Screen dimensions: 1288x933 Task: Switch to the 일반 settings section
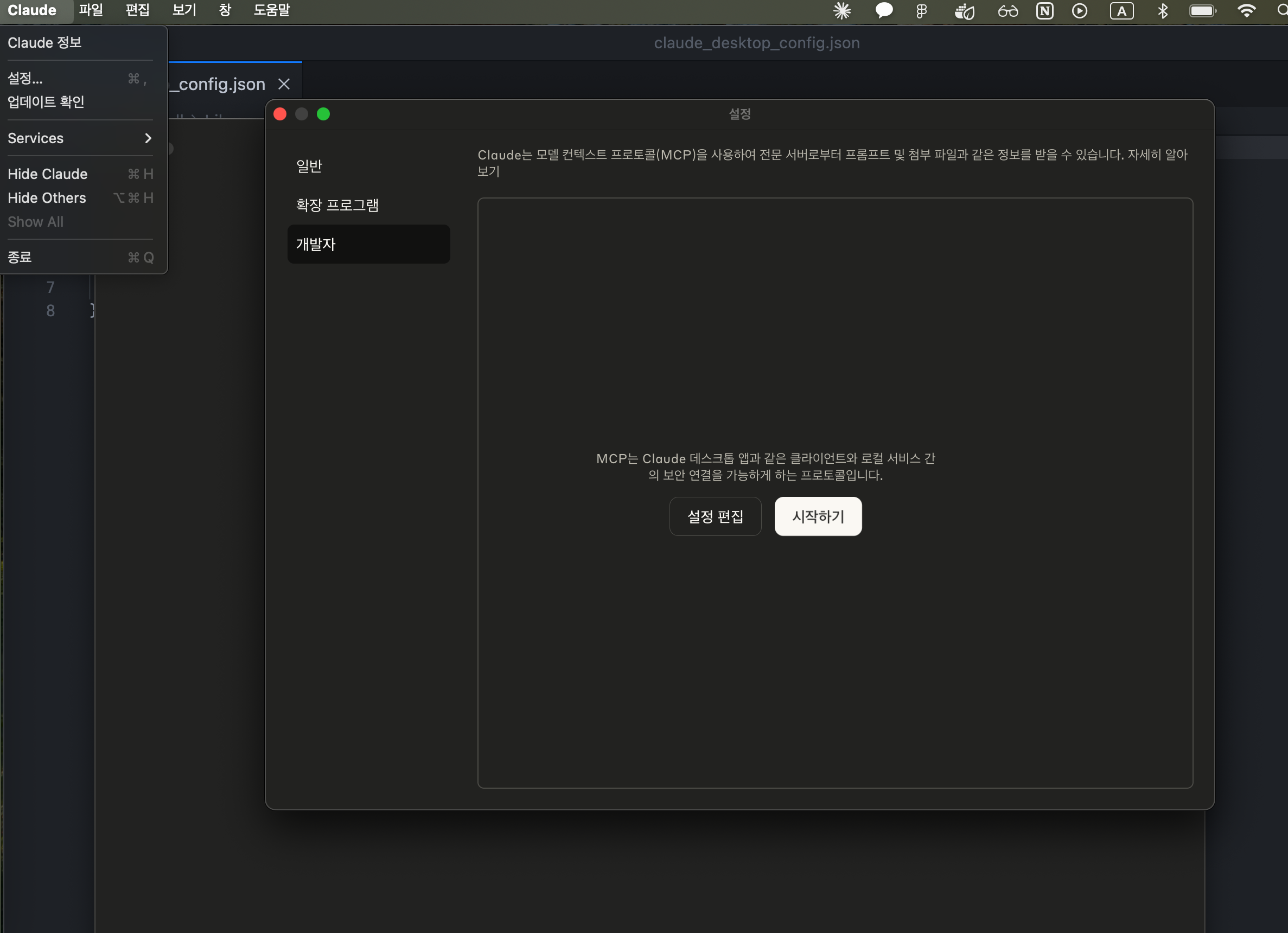[x=309, y=166]
